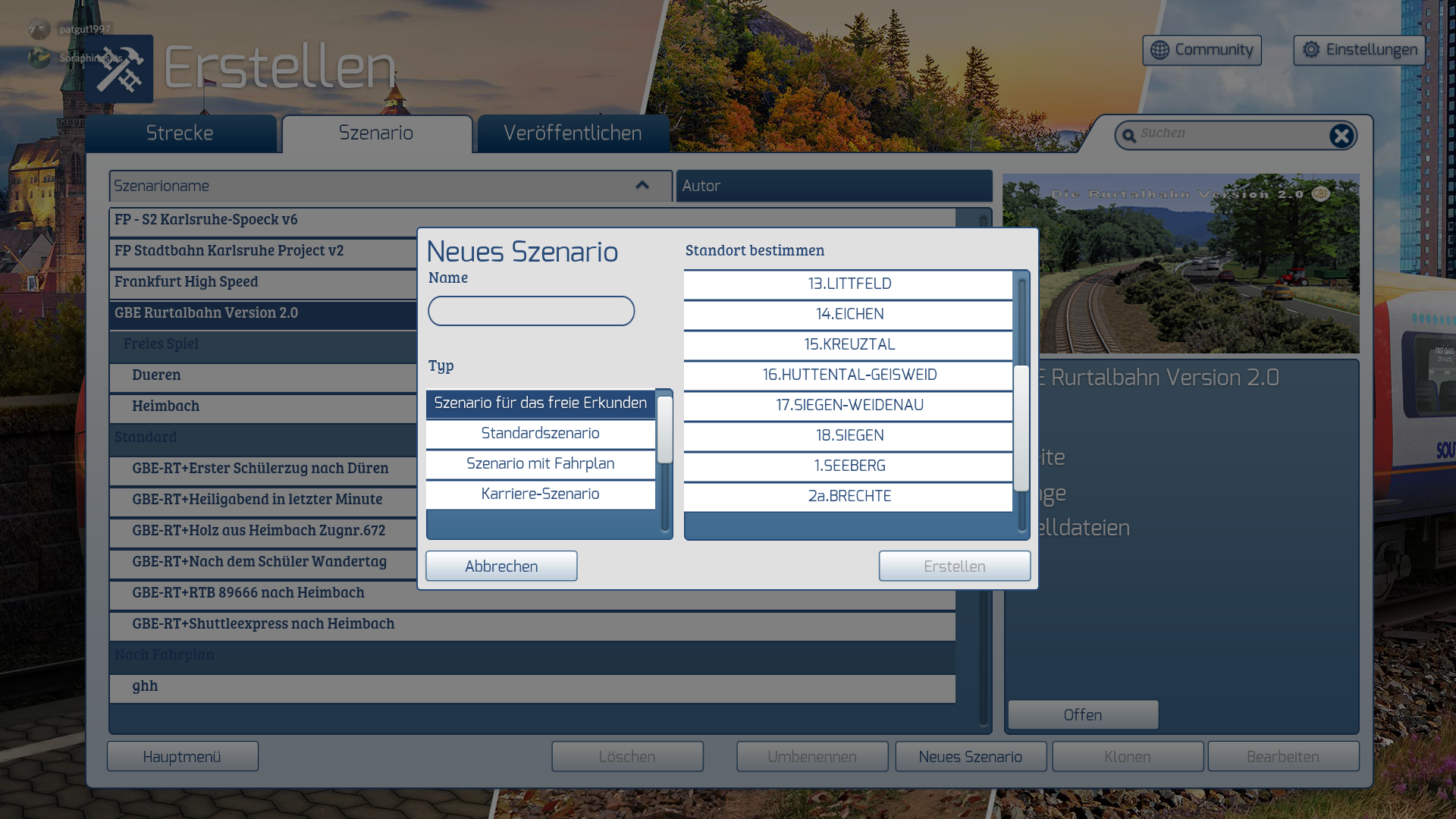Click patgut1997 user avatar
The height and width of the screenshot is (819, 1456).
pos(39,29)
